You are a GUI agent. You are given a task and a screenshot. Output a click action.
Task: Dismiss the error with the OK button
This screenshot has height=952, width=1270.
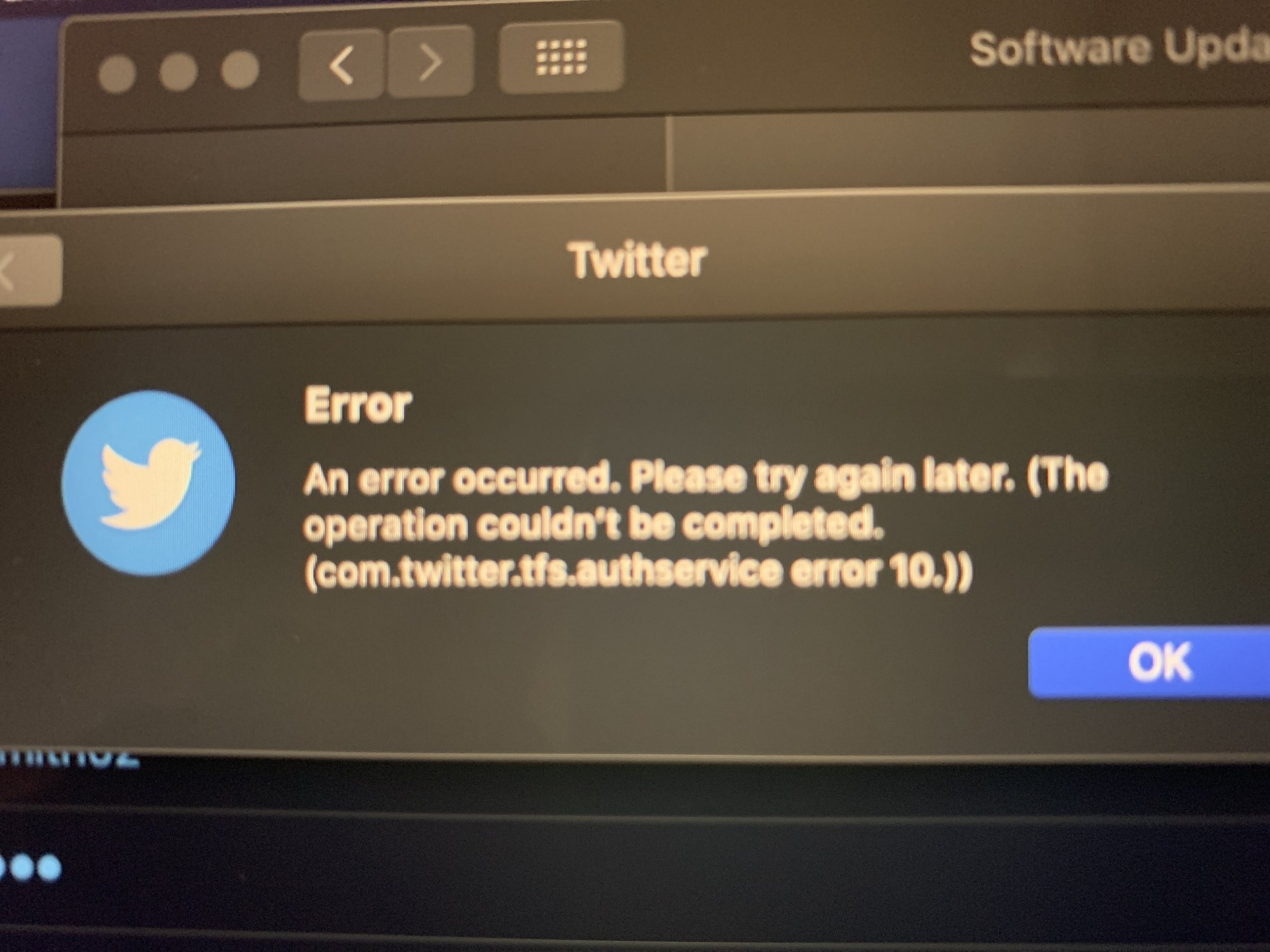(1149, 662)
